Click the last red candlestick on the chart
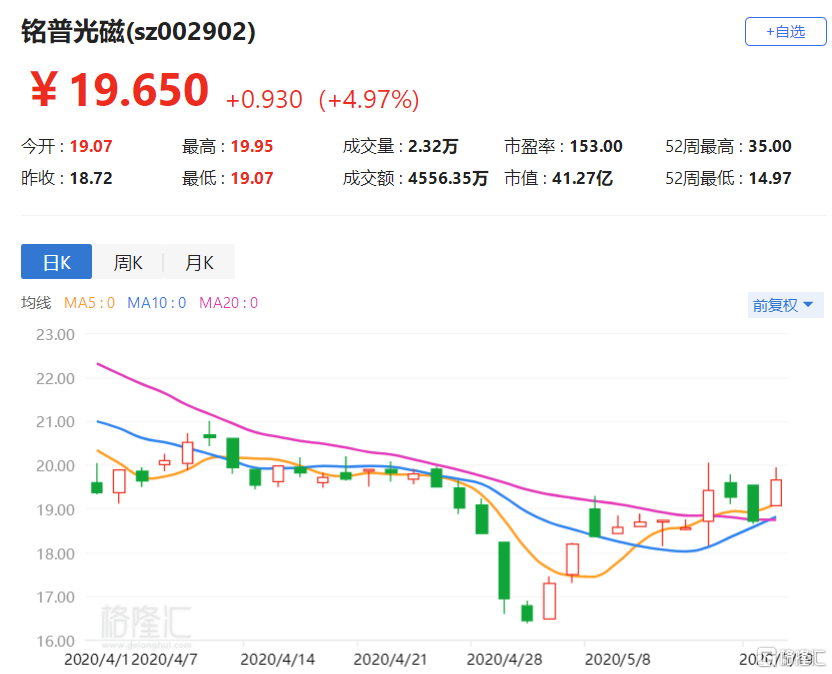This screenshot has height=674, width=832. tap(776, 492)
